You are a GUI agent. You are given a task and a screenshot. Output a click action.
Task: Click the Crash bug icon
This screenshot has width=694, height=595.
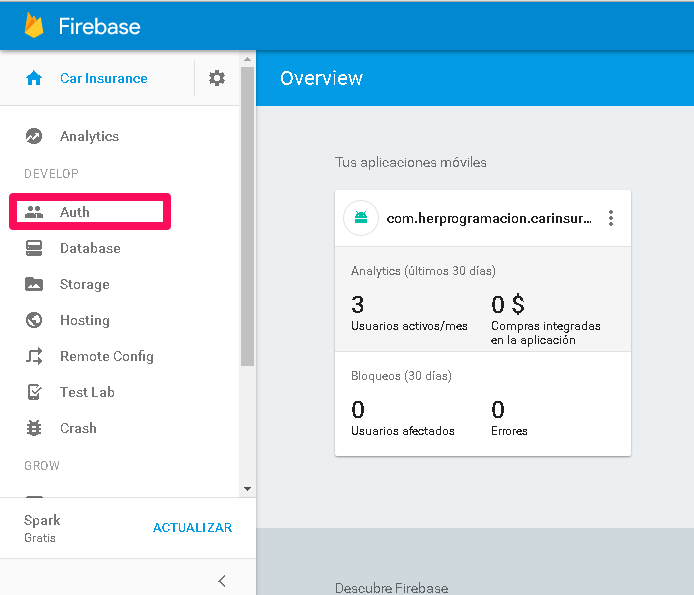click(x=34, y=428)
